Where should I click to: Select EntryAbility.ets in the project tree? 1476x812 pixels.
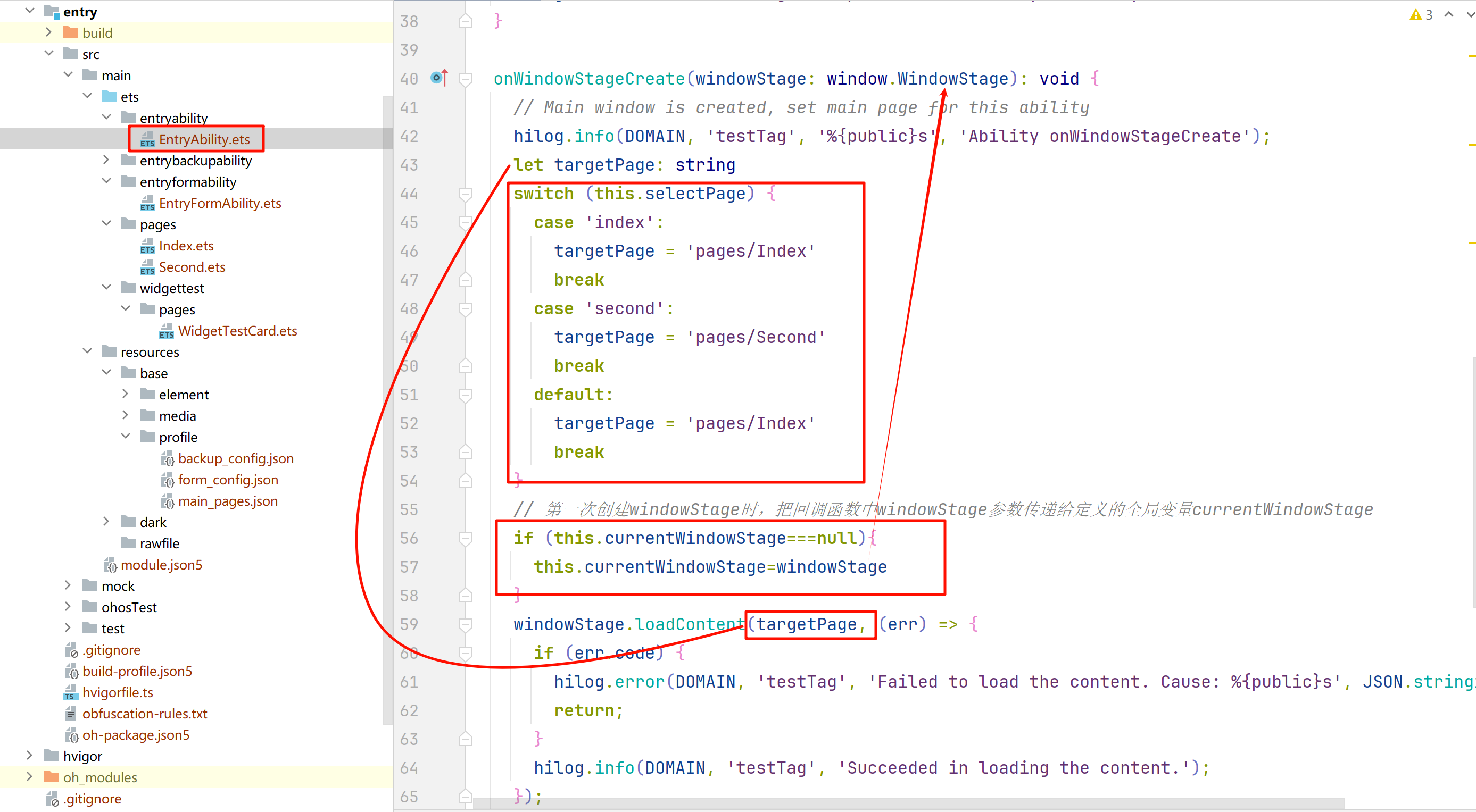[204, 140]
